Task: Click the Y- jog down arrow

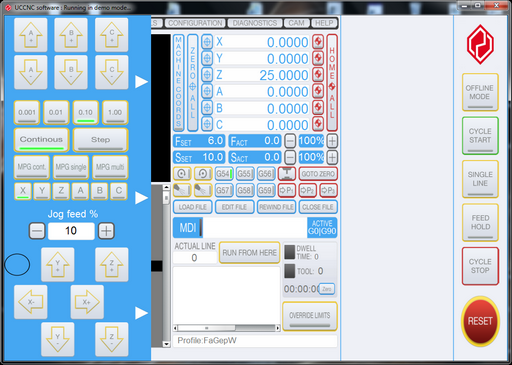Action: [58, 339]
